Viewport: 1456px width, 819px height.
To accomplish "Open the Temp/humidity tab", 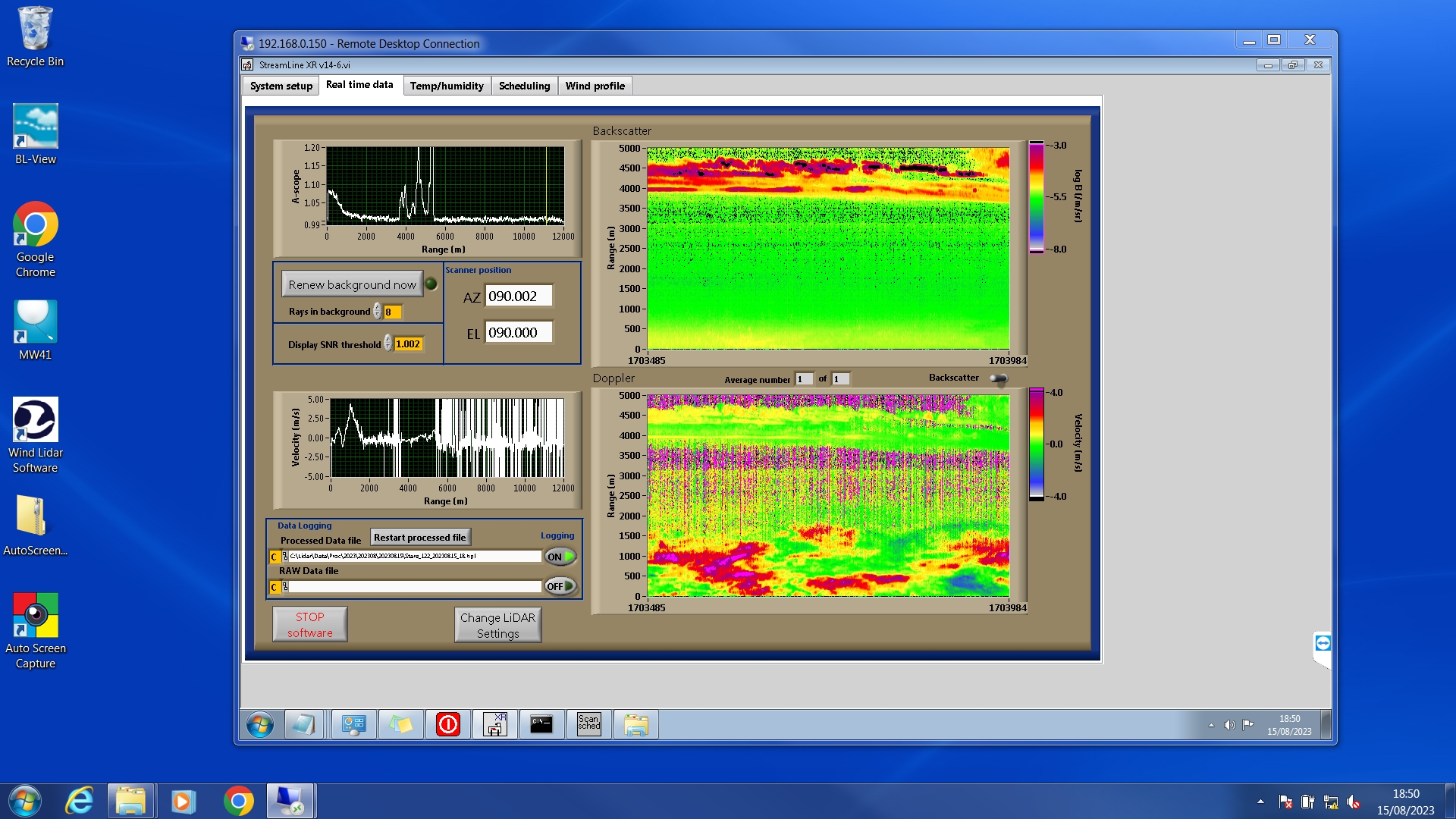I will click(447, 86).
